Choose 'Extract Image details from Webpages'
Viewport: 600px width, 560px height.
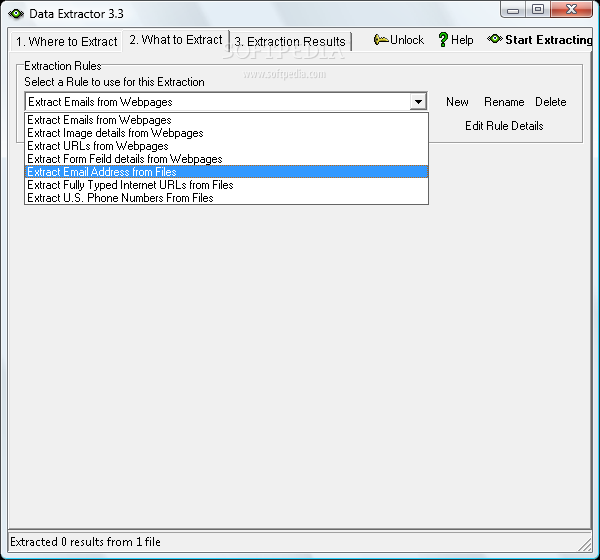click(227, 133)
